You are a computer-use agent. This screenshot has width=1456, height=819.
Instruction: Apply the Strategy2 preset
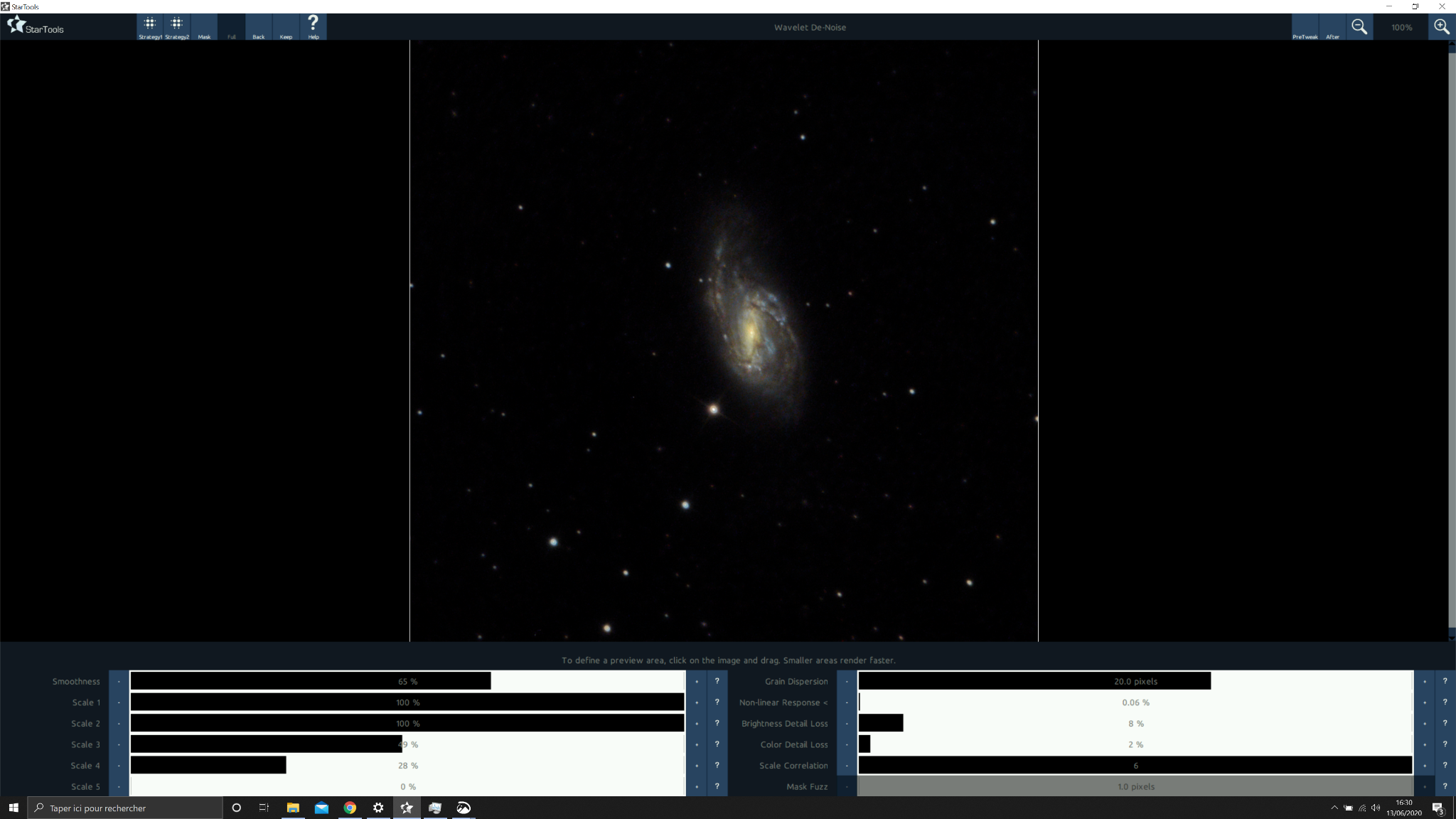tap(177, 27)
